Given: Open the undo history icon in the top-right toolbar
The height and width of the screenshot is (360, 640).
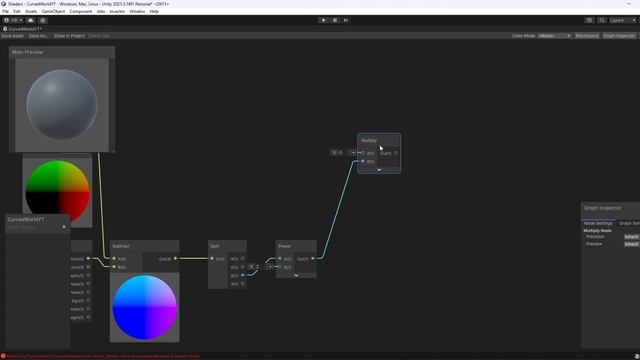Looking at the screenshot, I should click(x=589, y=20).
